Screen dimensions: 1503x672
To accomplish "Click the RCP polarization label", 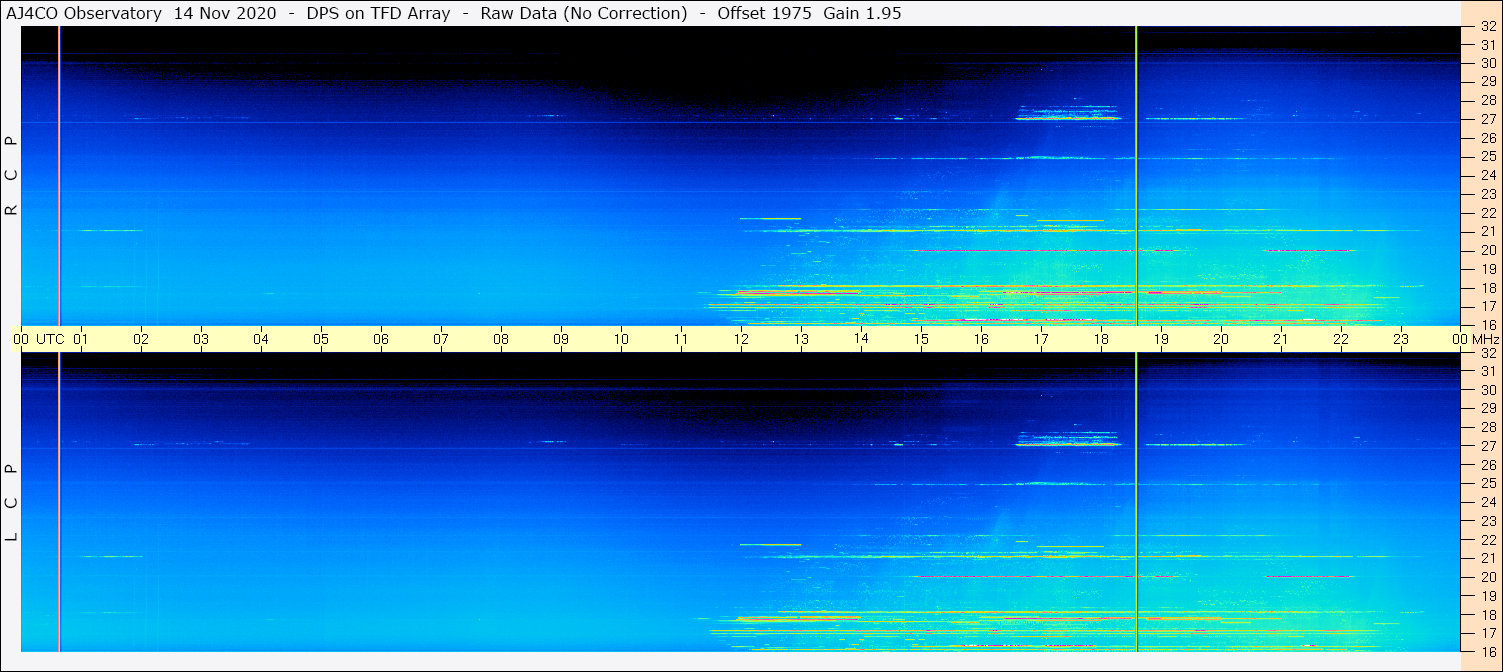I will click(x=11, y=175).
